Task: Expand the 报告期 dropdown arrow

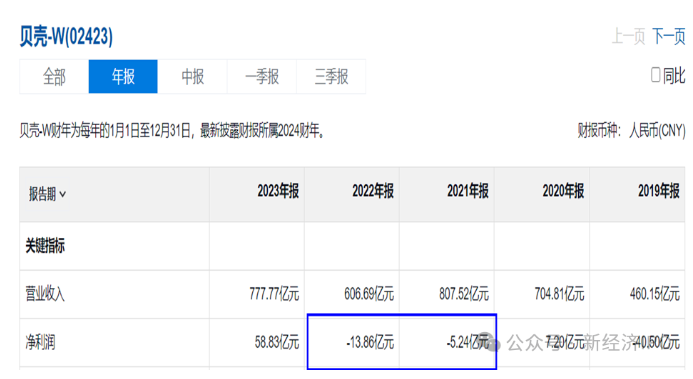Action: point(63,194)
